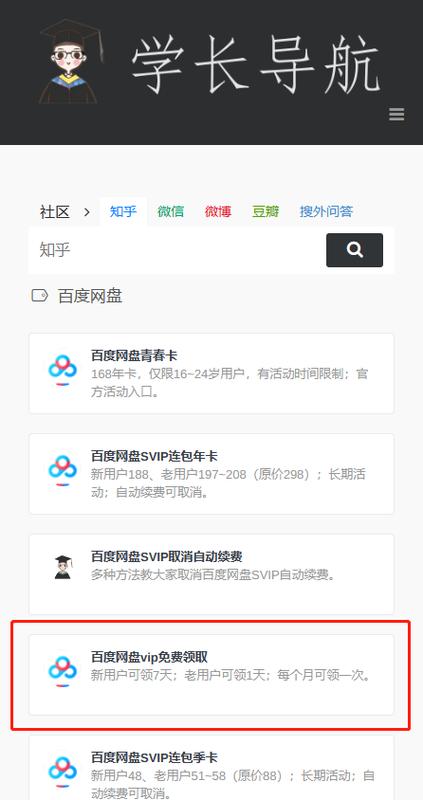Switch to the 微信 search tab
This screenshot has height=800, width=423.
[170, 211]
